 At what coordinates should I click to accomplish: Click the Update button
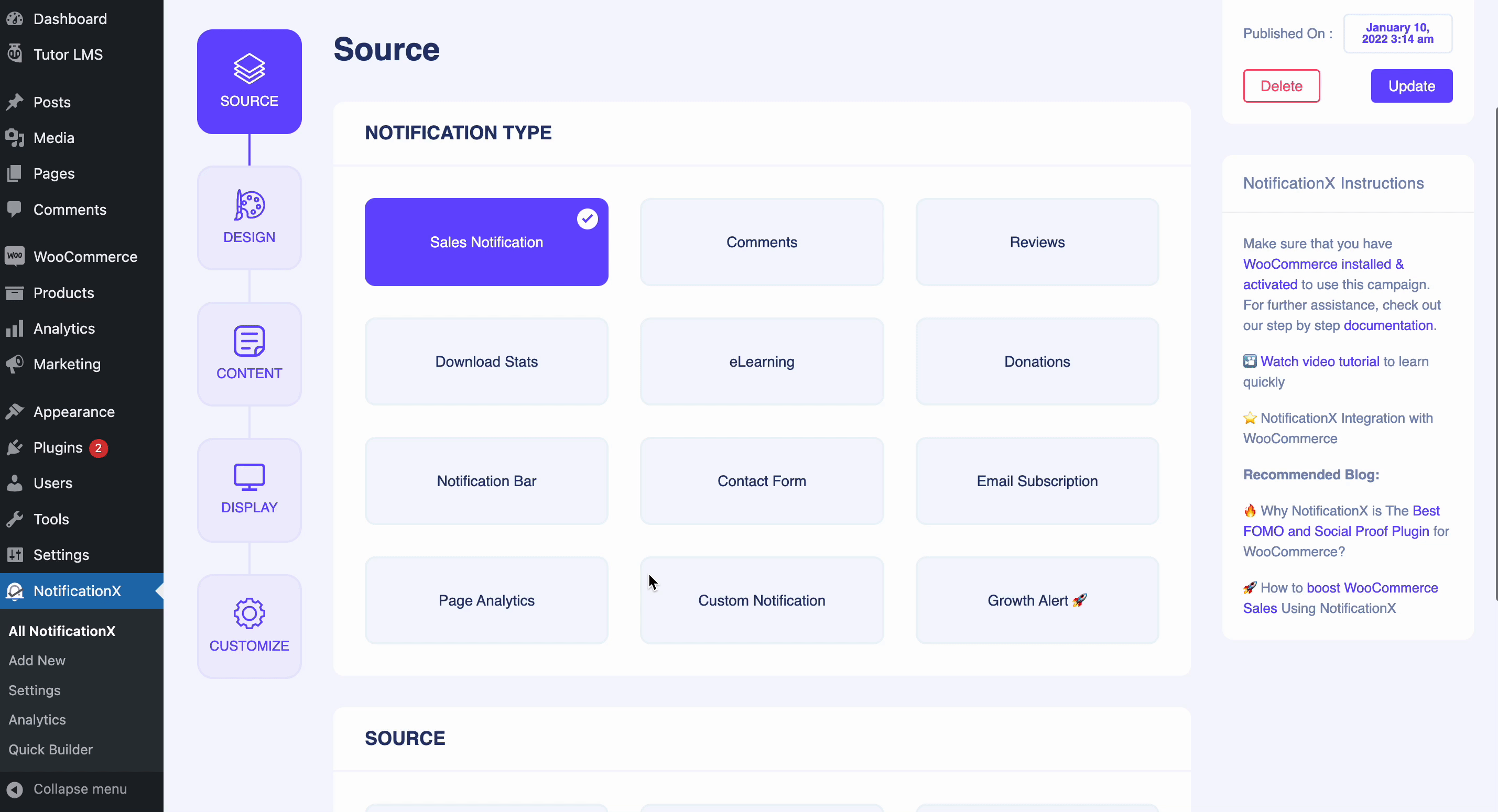point(1411,86)
